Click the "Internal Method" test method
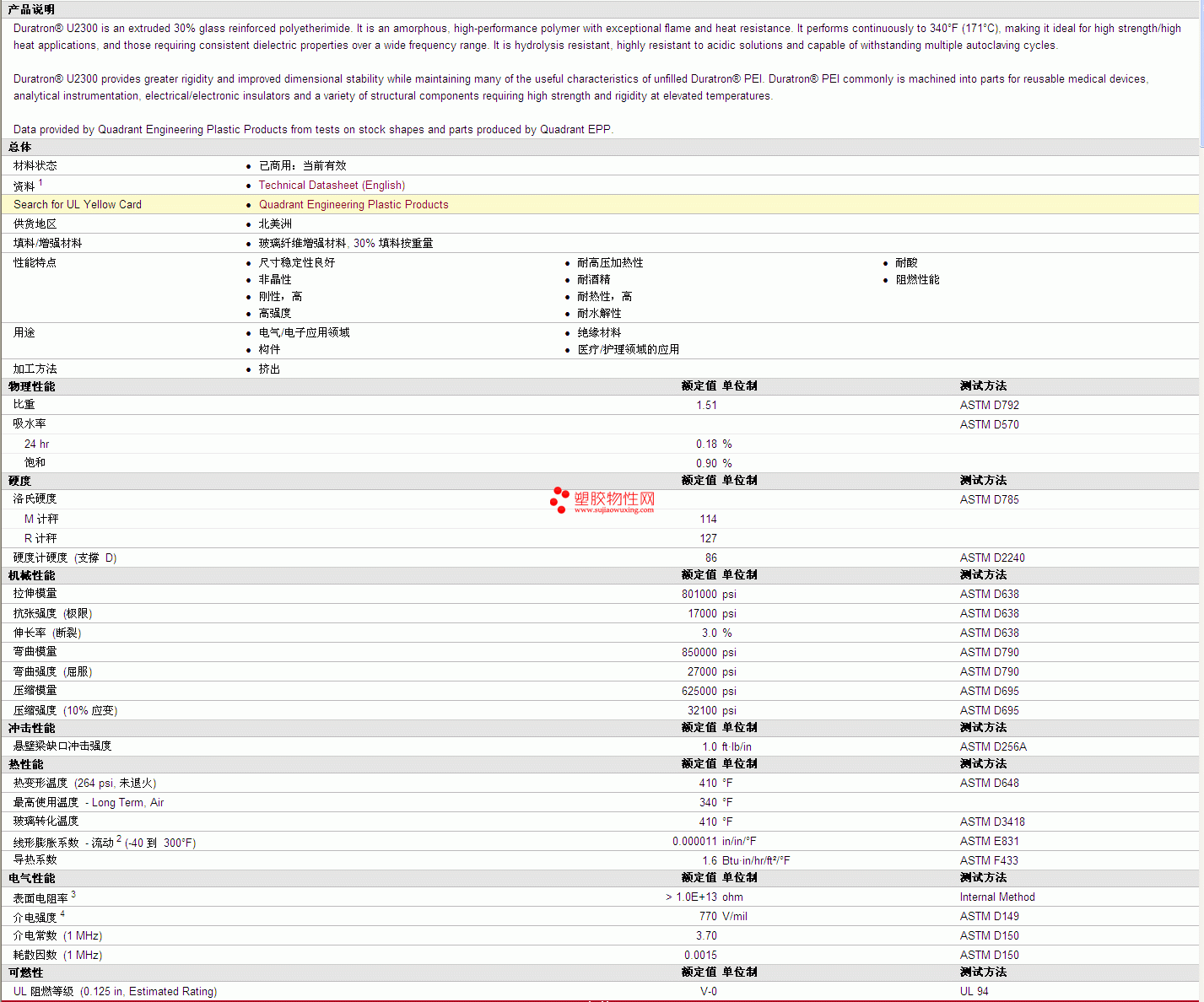This screenshot has height=1002, width=1204. click(997, 897)
